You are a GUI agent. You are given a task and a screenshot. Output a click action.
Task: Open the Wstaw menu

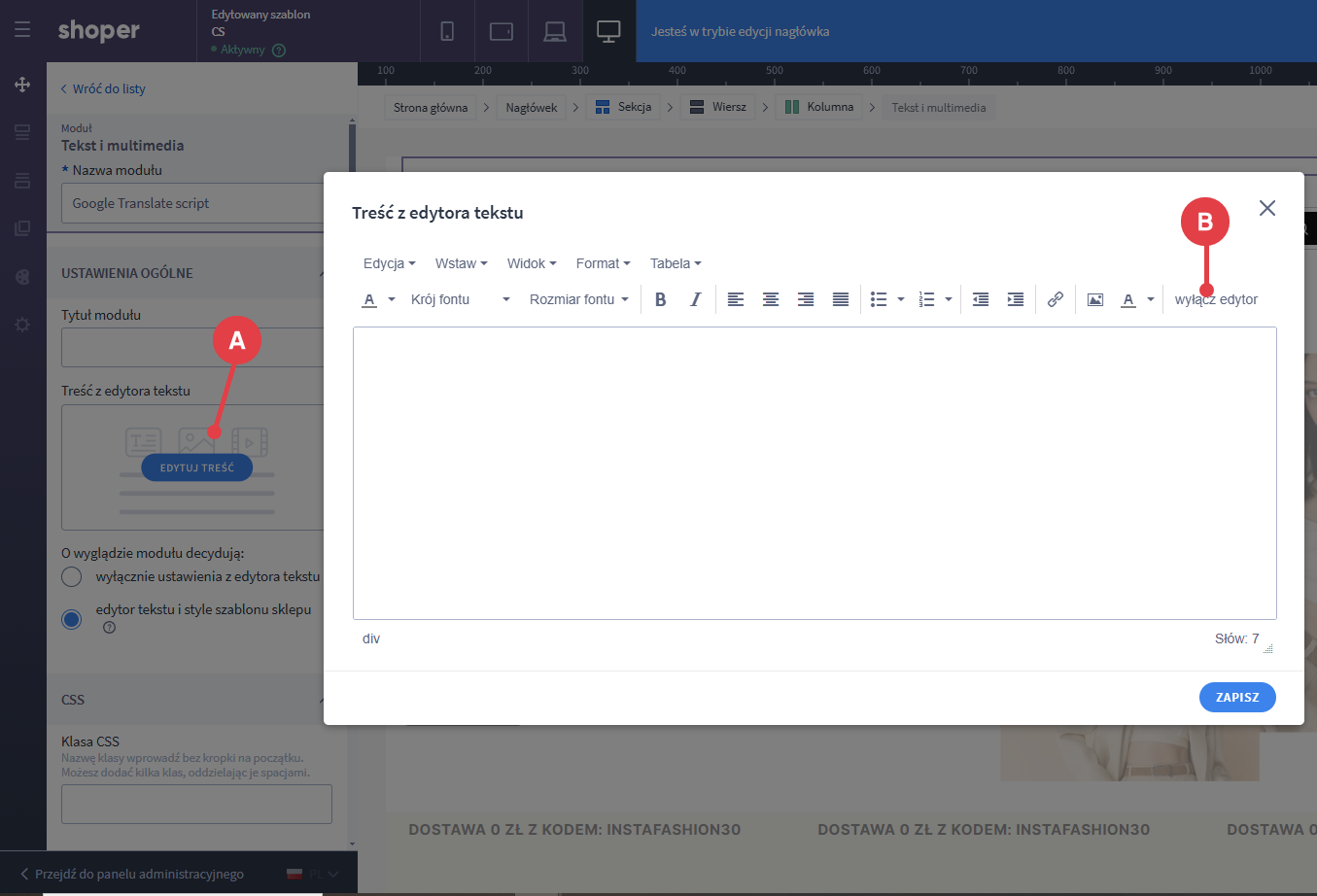coord(461,263)
